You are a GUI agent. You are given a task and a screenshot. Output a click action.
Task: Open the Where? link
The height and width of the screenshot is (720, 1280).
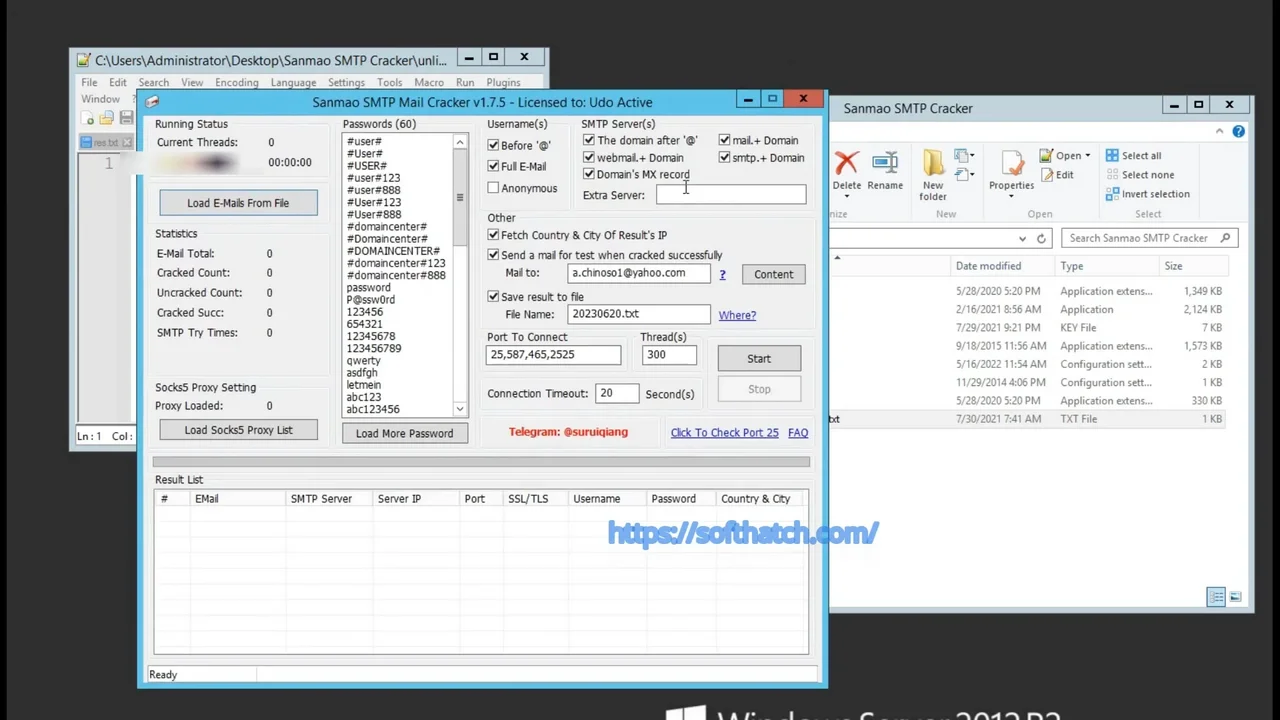click(737, 315)
